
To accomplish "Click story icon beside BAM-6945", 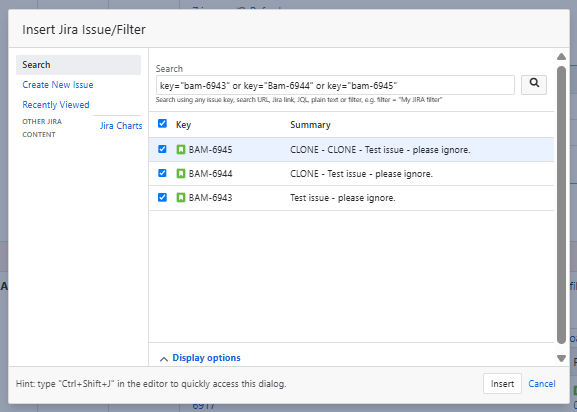I will 181,149.
